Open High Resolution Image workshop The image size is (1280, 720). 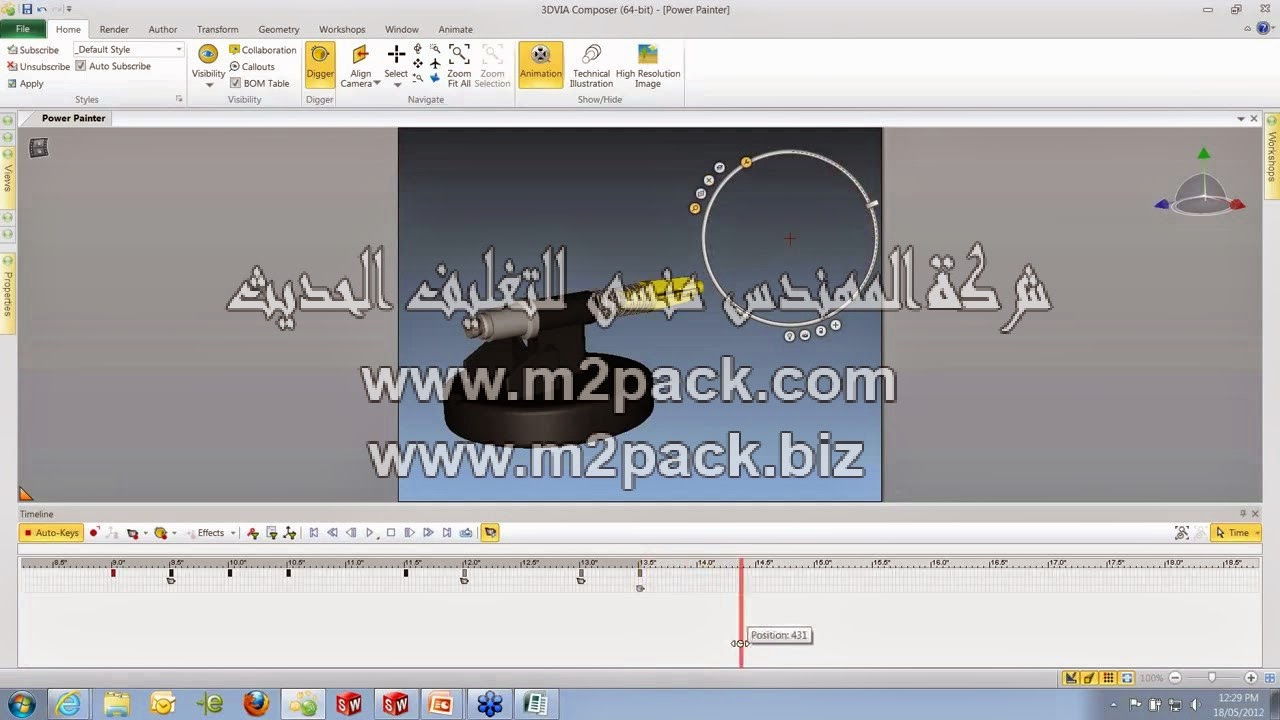coord(648,65)
